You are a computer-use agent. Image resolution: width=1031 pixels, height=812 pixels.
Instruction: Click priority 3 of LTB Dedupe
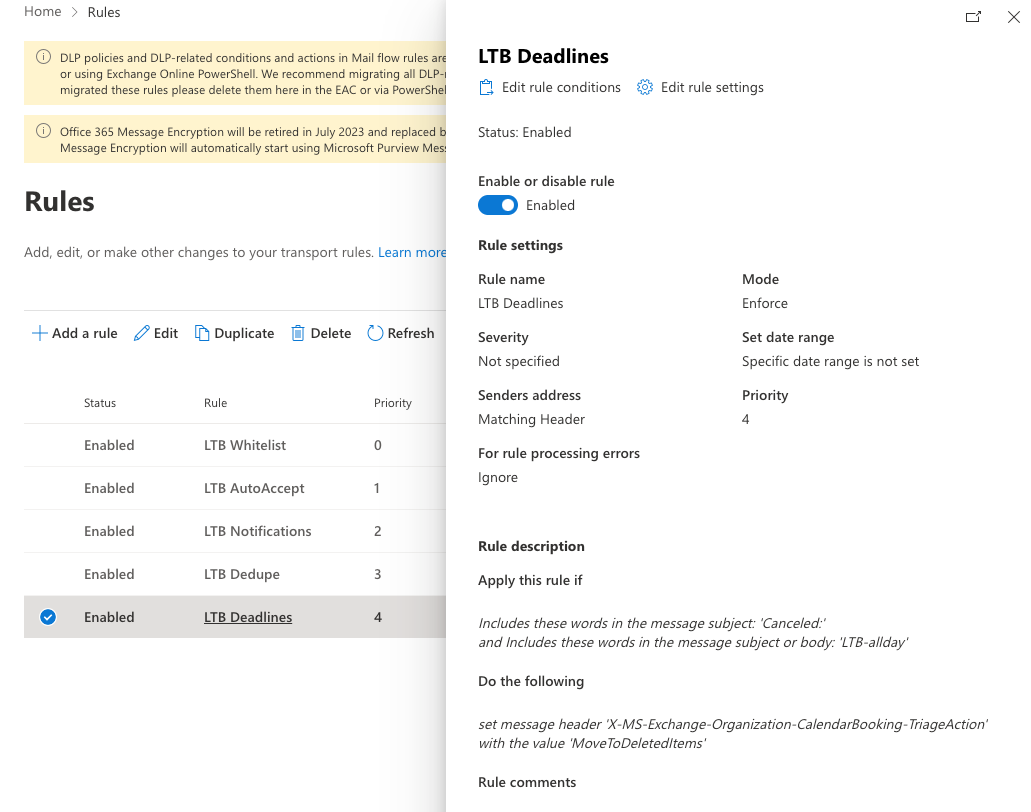[x=377, y=574]
